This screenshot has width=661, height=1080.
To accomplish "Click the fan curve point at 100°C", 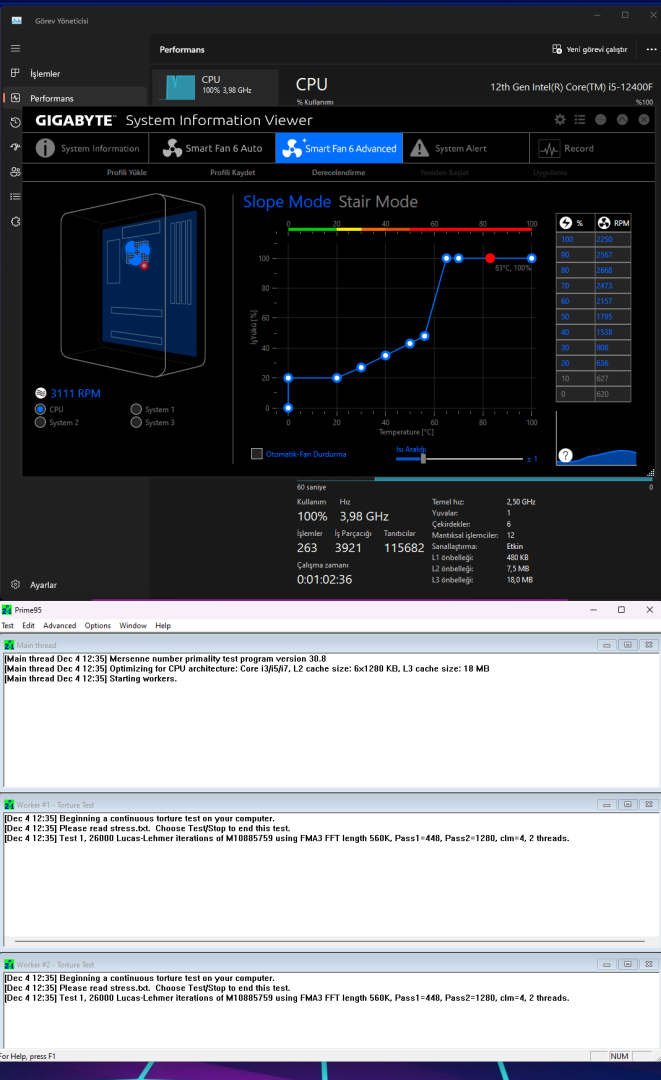I will pyautogui.click(x=532, y=258).
